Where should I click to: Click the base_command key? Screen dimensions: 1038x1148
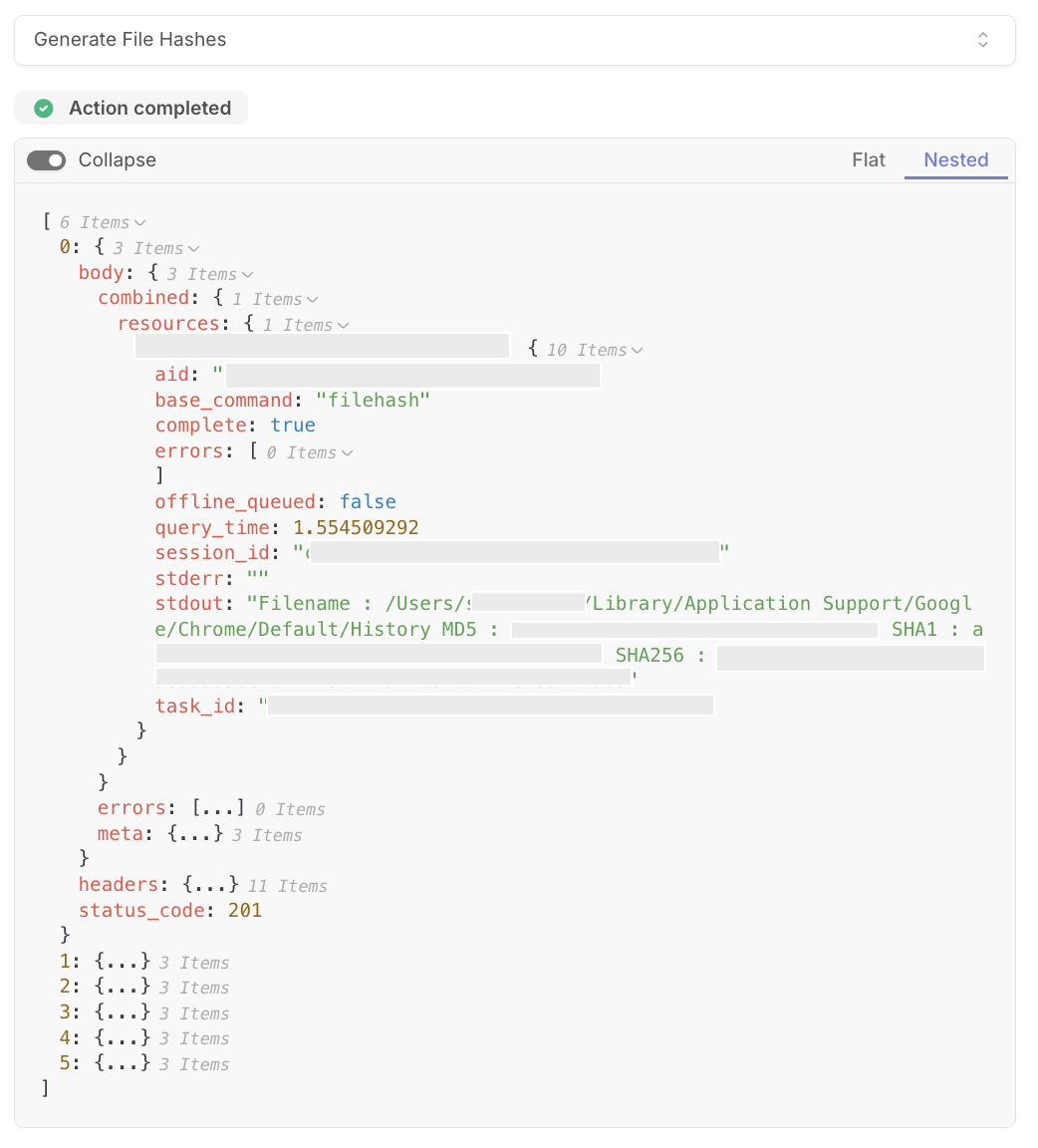click(x=223, y=401)
